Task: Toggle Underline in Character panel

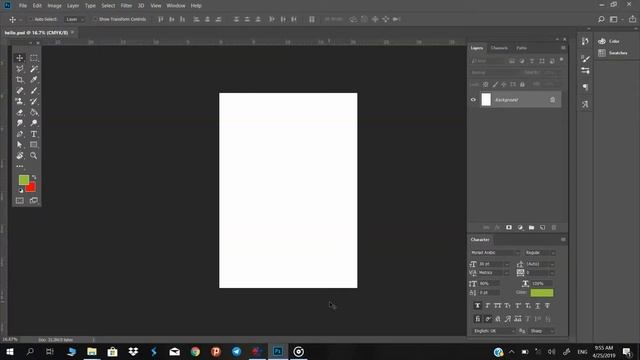Action: 538,305
